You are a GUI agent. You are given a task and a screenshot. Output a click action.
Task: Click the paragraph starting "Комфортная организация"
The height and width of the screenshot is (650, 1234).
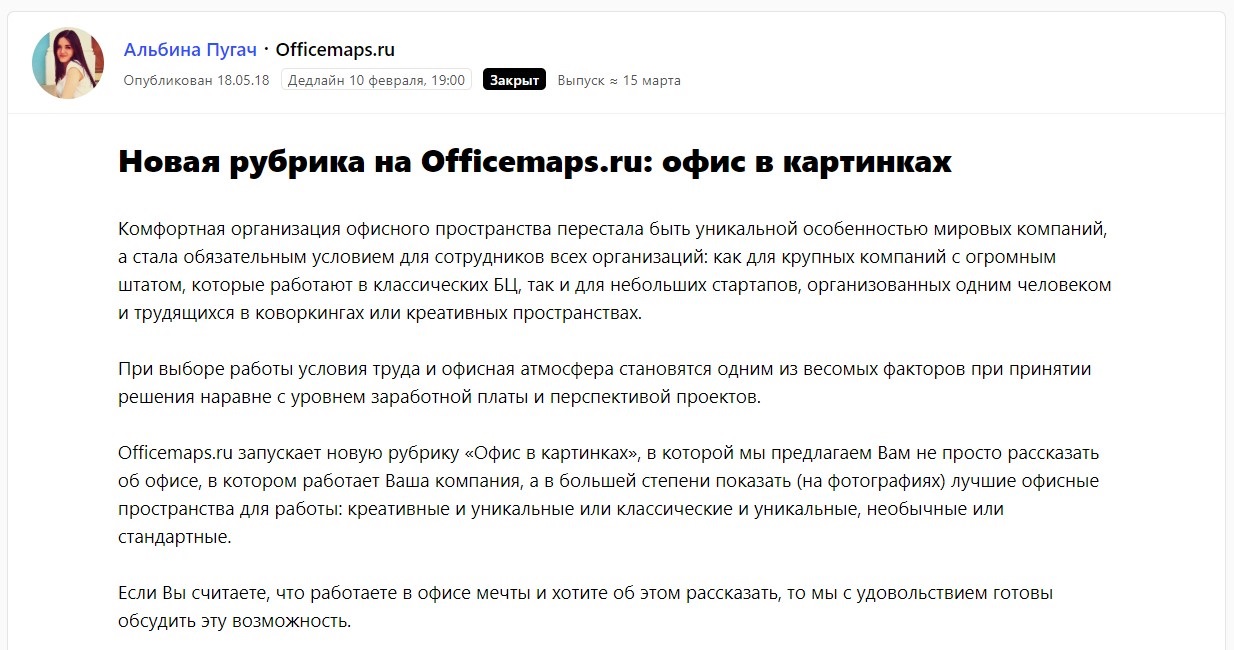click(614, 270)
